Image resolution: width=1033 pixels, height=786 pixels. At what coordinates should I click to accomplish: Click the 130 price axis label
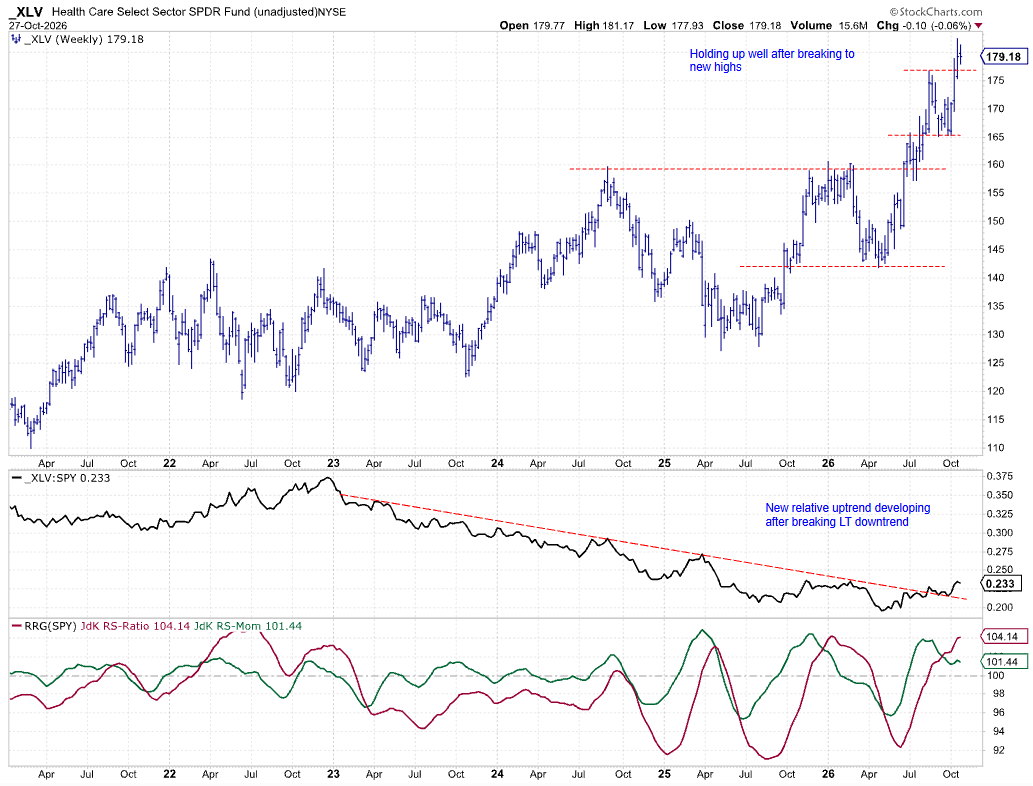coord(995,335)
